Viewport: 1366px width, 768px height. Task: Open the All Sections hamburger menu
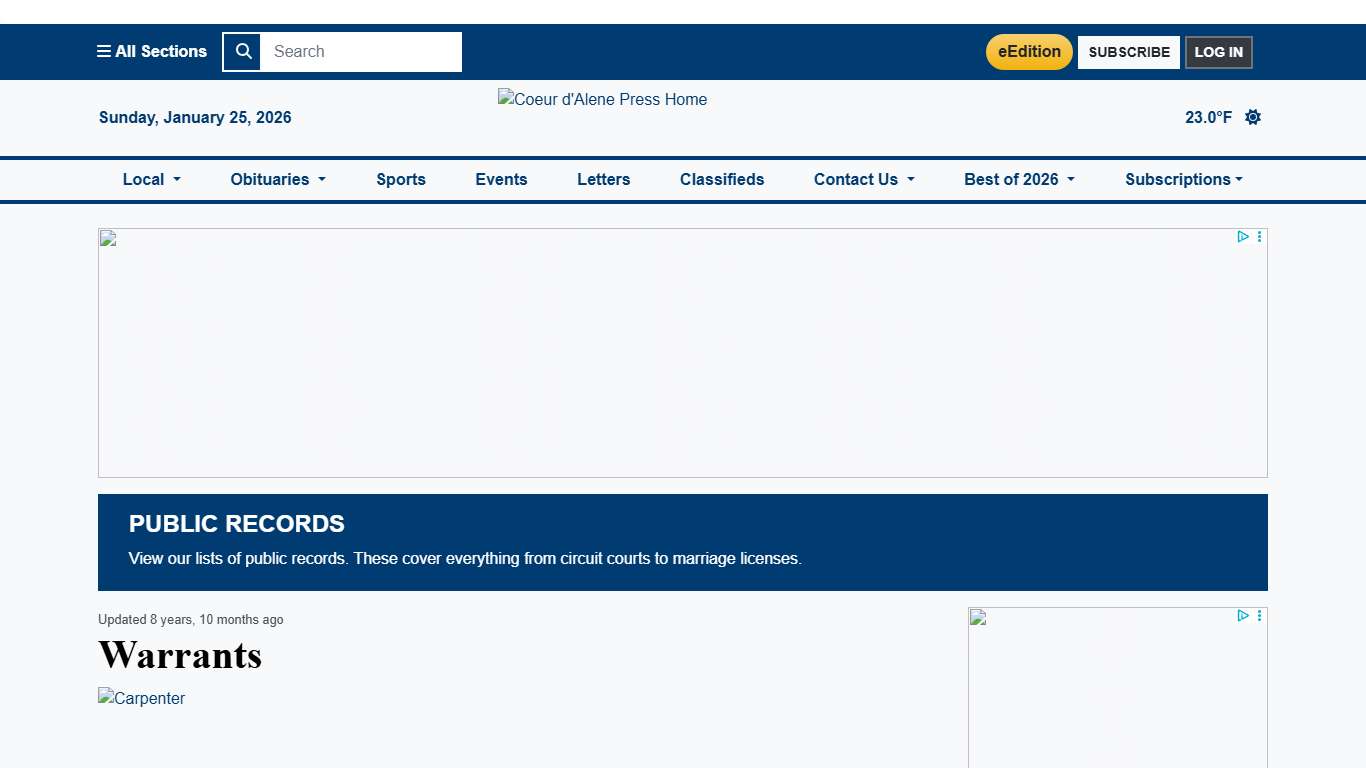pos(152,52)
